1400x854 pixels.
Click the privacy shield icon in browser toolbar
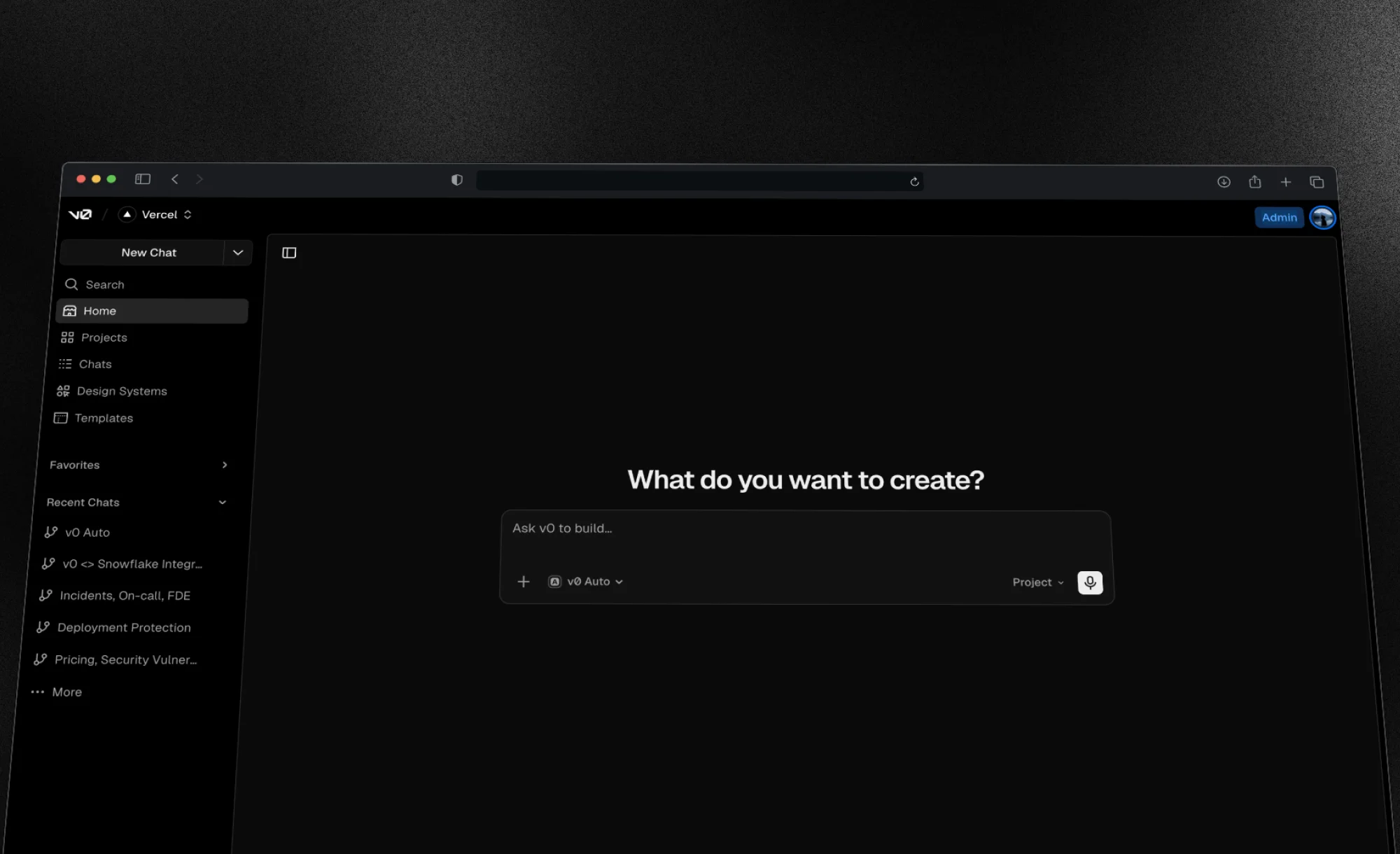457,181
